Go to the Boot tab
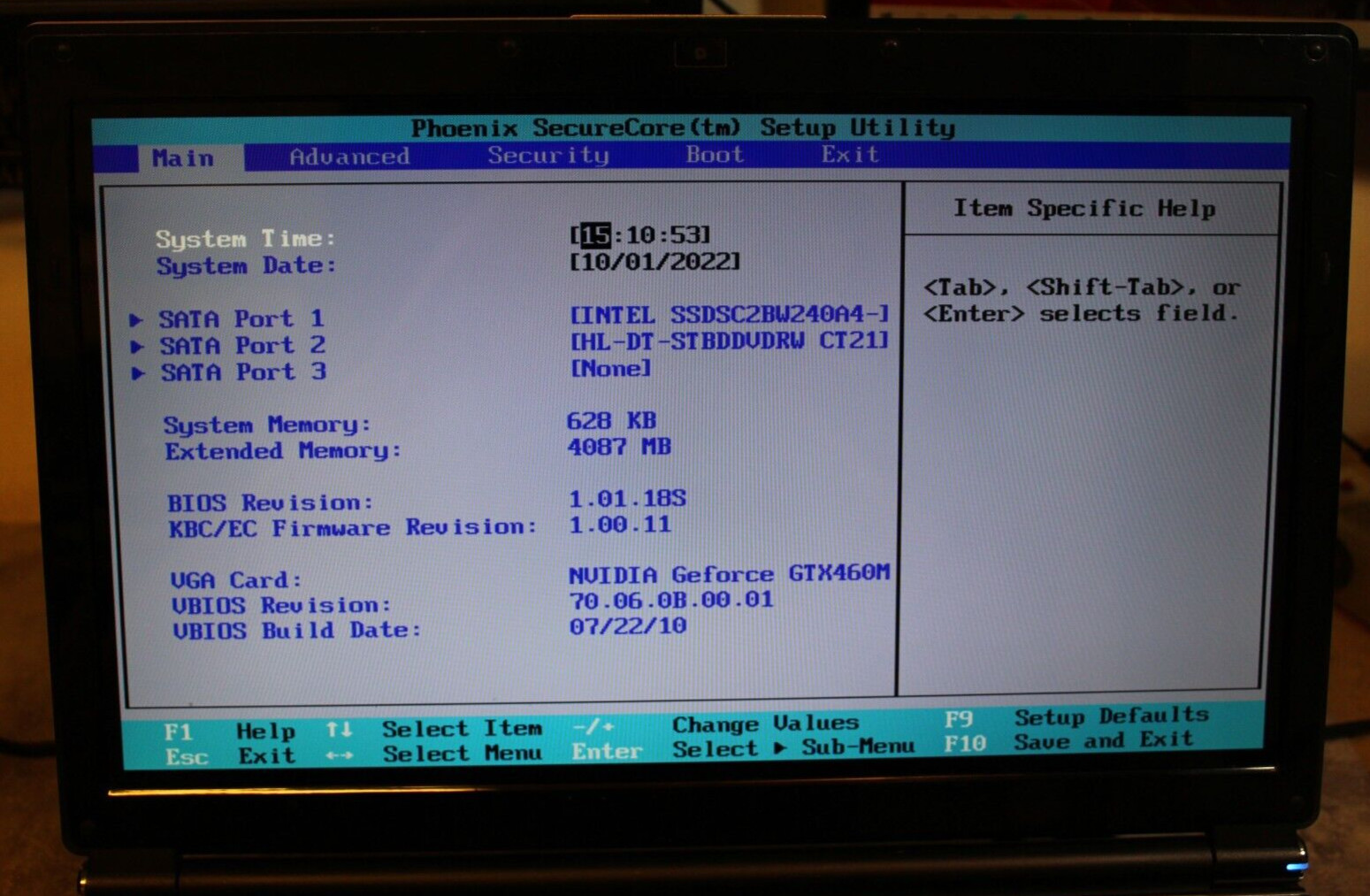Viewport: 1370px width, 896px height. [x=715, y=154]
